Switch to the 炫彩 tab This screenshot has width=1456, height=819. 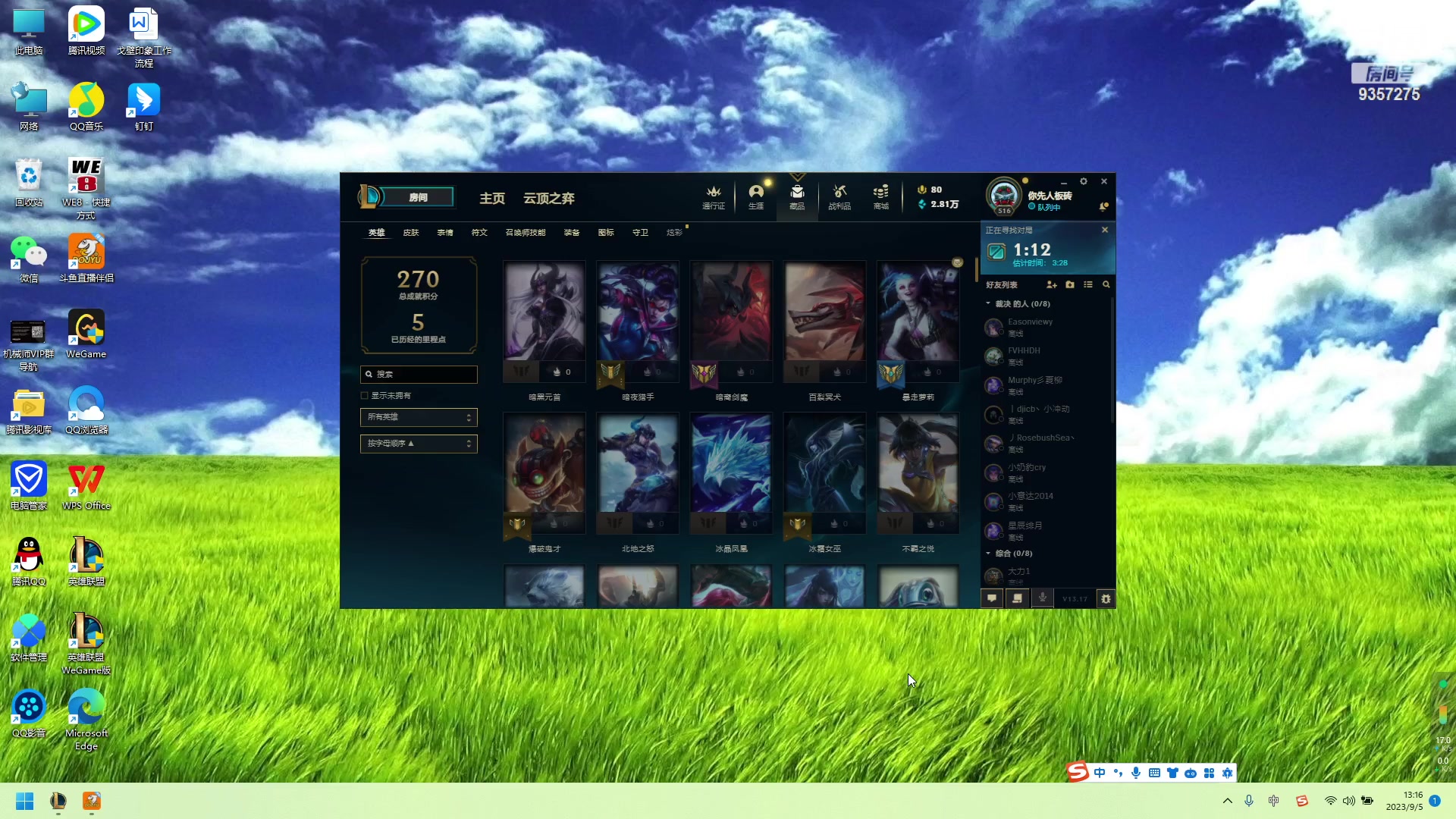pos(674,233)
